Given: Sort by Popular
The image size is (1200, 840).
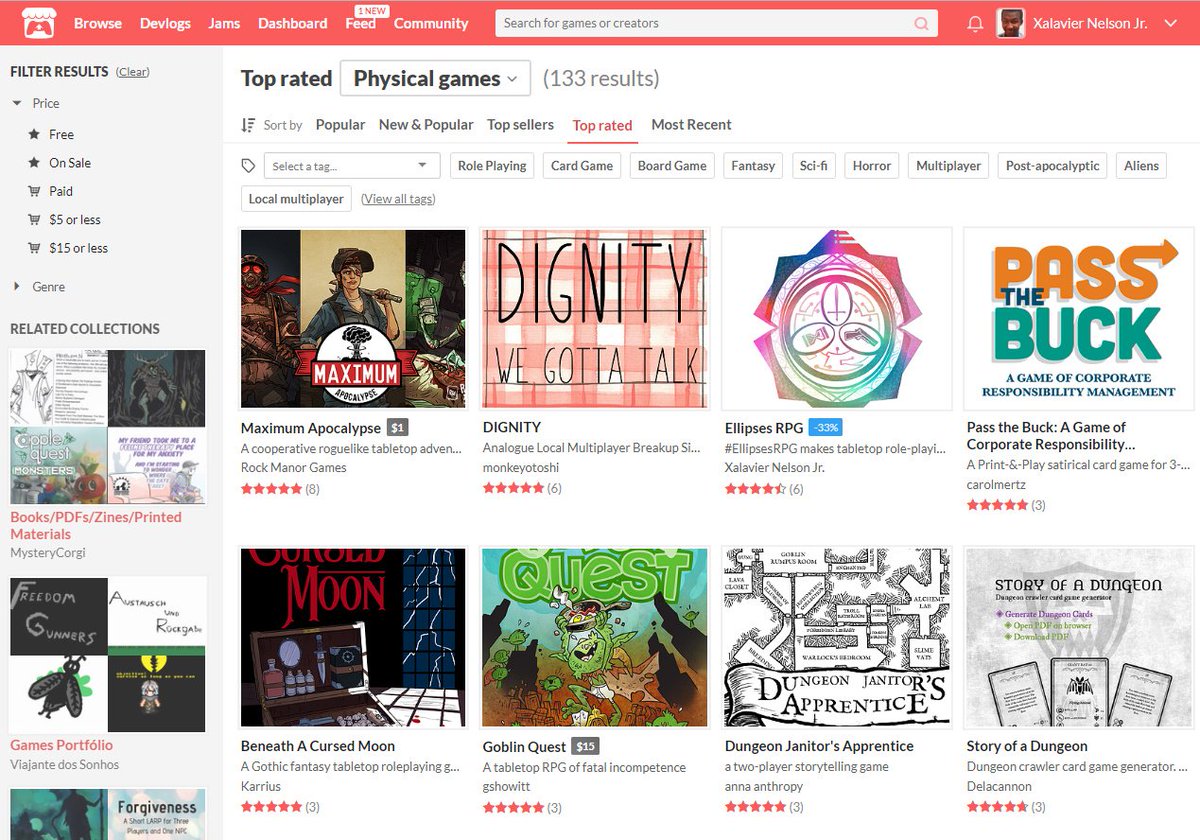Looking at the screenshot, I should (340, 124).
